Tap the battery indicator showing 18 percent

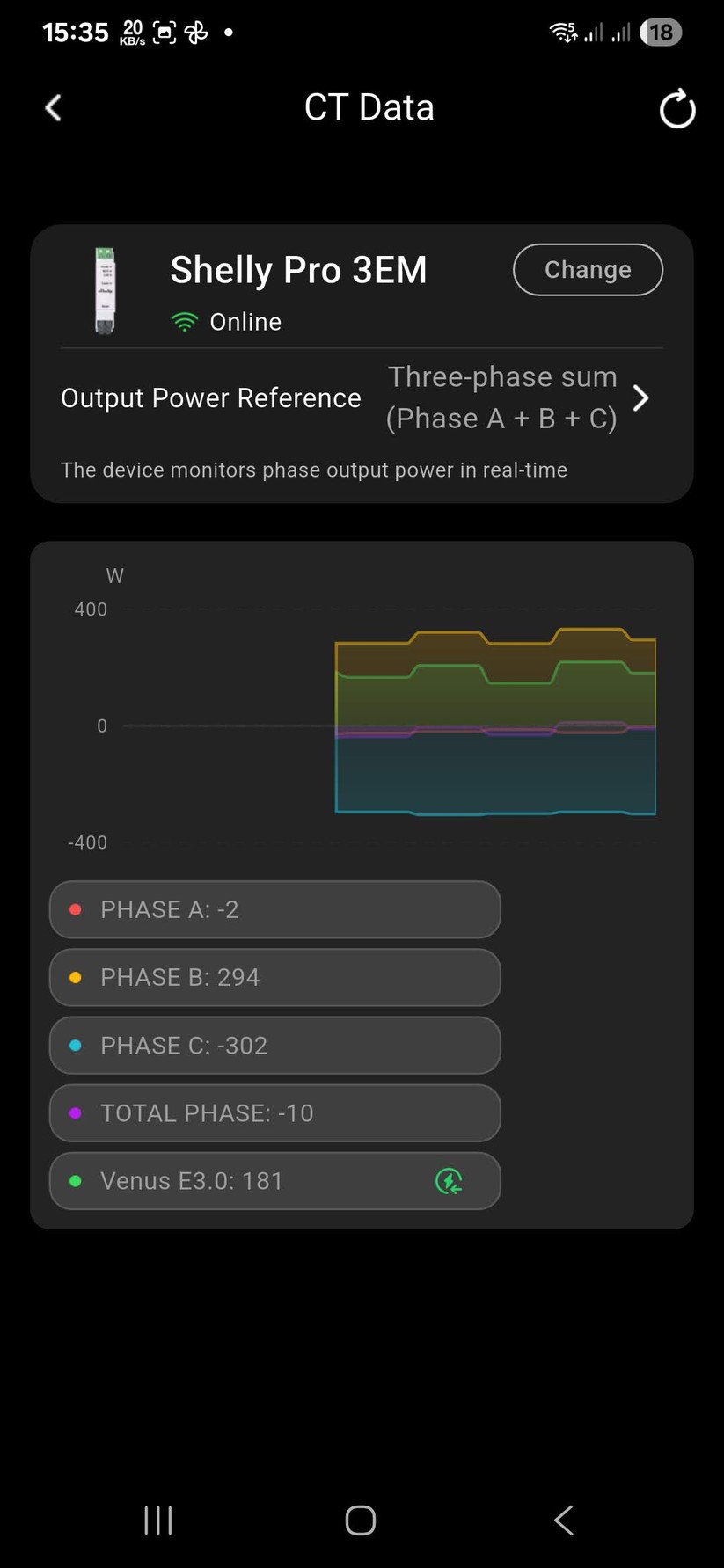tap(661, 32)
